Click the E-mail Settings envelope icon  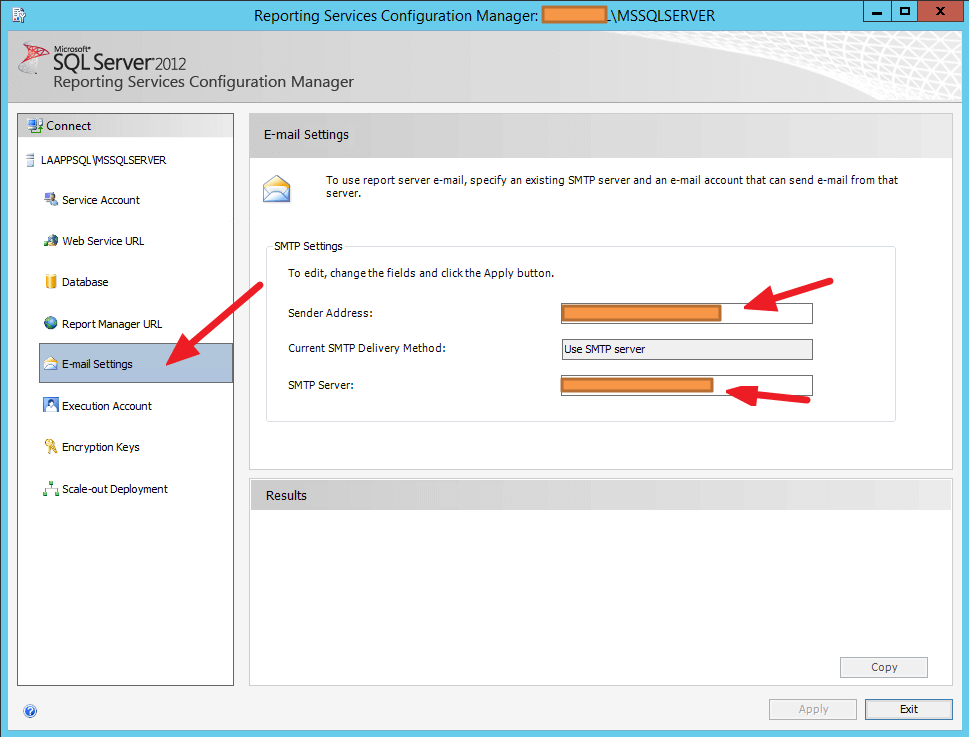tap(51, 364)
